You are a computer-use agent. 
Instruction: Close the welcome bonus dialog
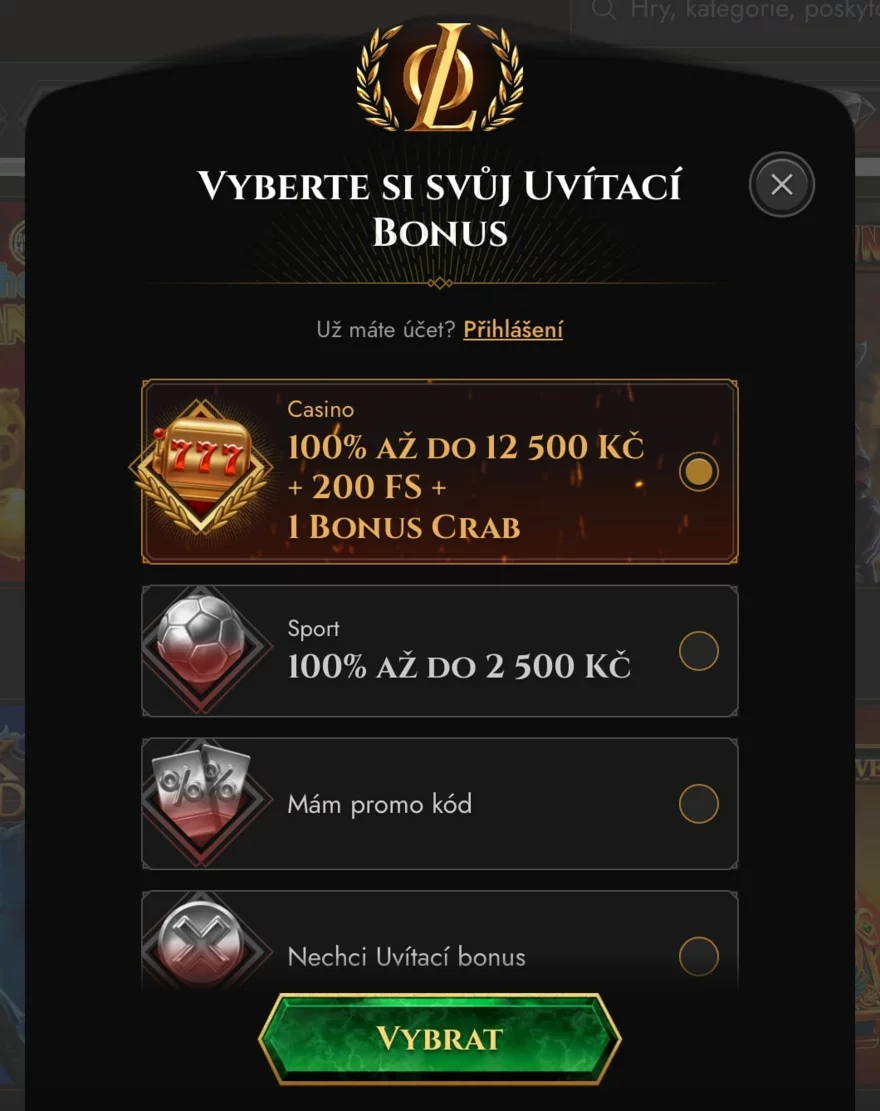click(782, 184)
